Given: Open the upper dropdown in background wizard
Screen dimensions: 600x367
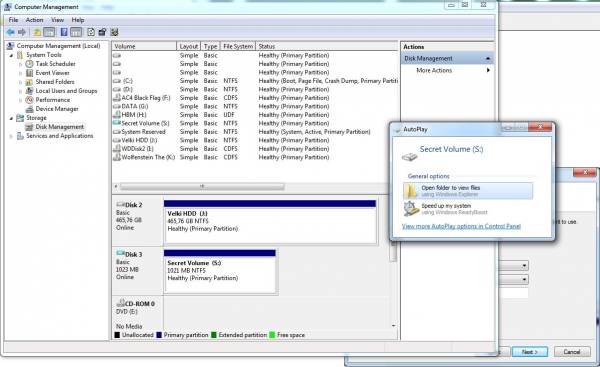Looking at the screenshot, I should [x=524, y=266].
